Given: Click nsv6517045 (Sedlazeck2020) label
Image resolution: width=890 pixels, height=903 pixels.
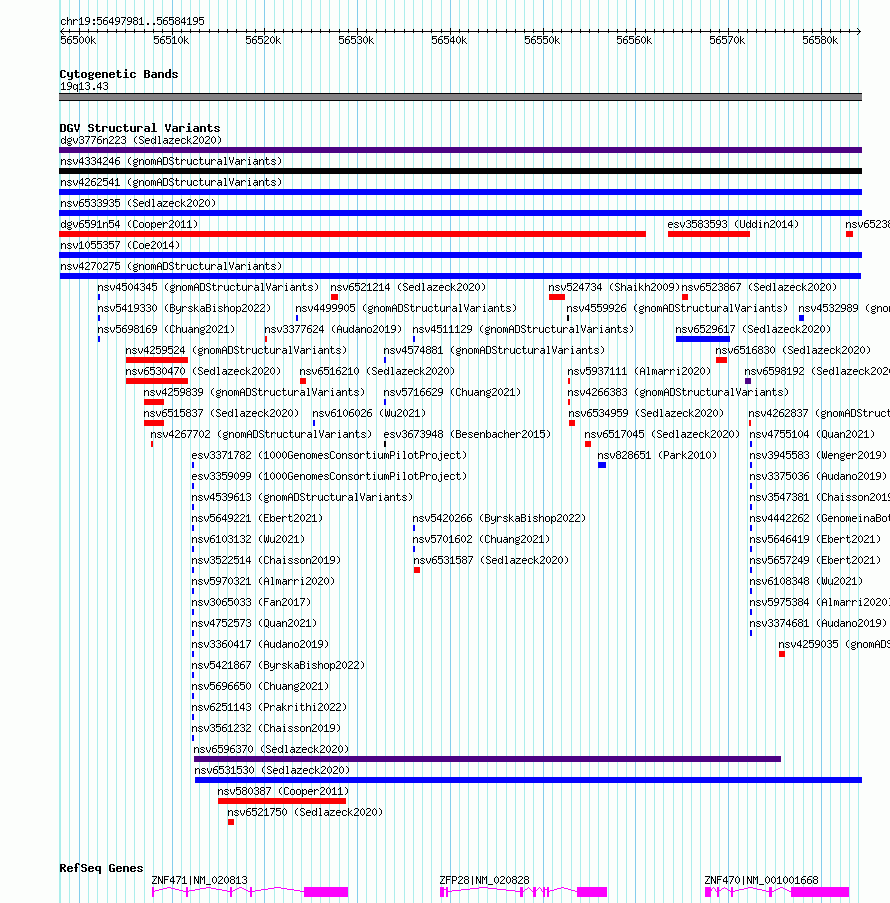Looking at the screenshot, I should tap(662, 435).
